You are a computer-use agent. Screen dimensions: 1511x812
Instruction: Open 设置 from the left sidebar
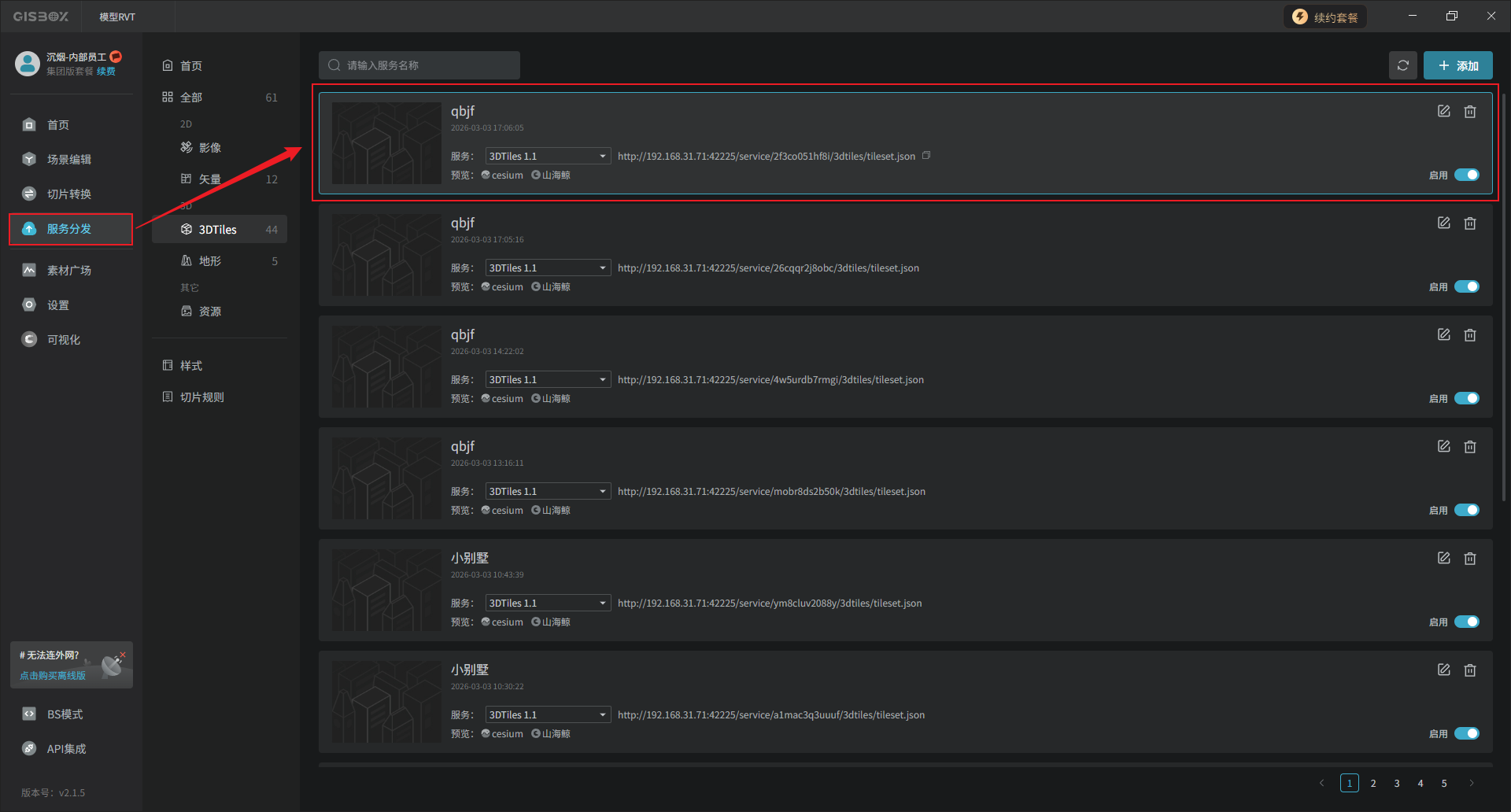point(58,305)
